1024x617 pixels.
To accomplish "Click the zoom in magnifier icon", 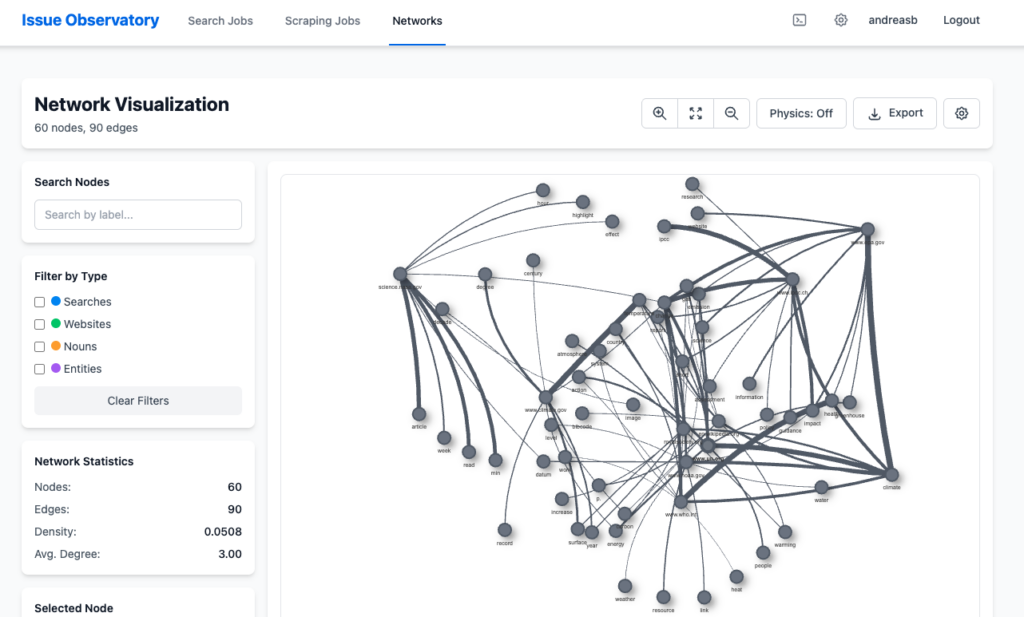I will (659, 114).
